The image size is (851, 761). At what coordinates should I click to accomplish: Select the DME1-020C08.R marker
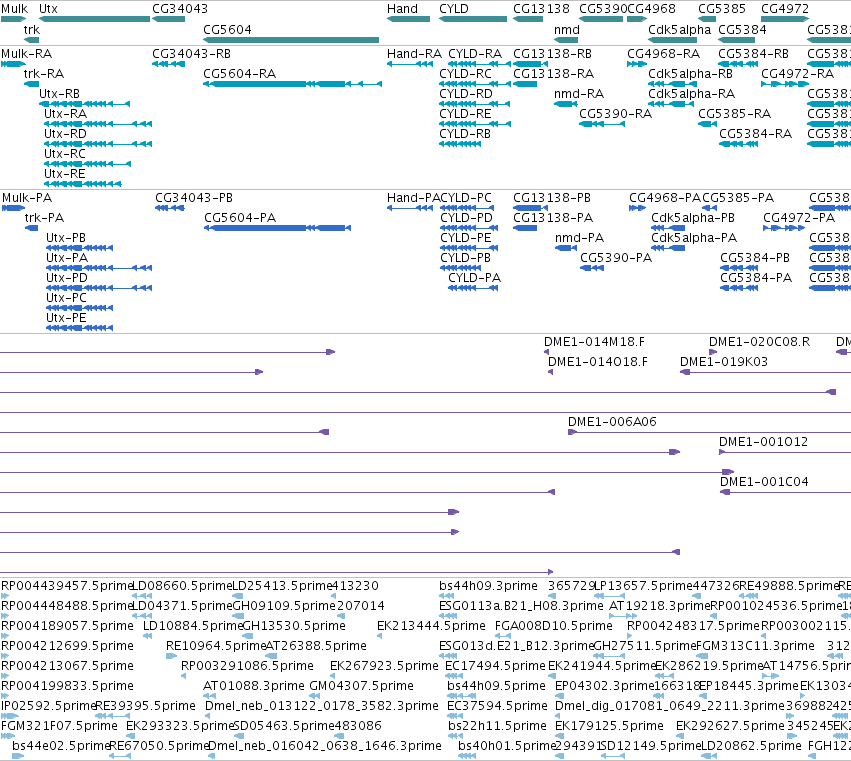click(x=713, y=352)
